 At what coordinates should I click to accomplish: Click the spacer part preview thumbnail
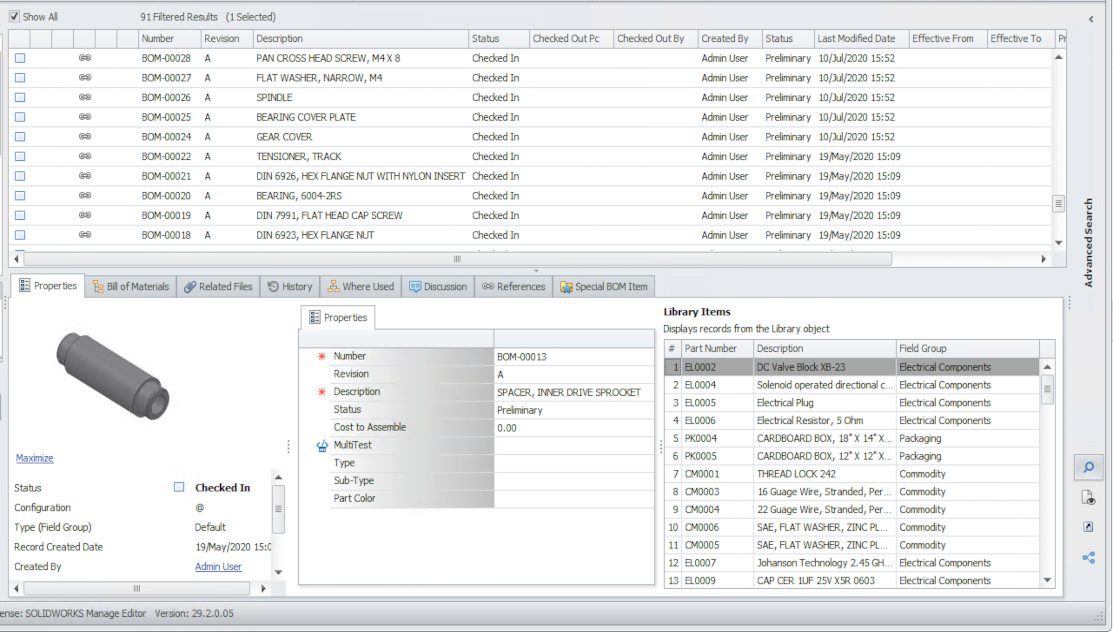coord(112,374)
